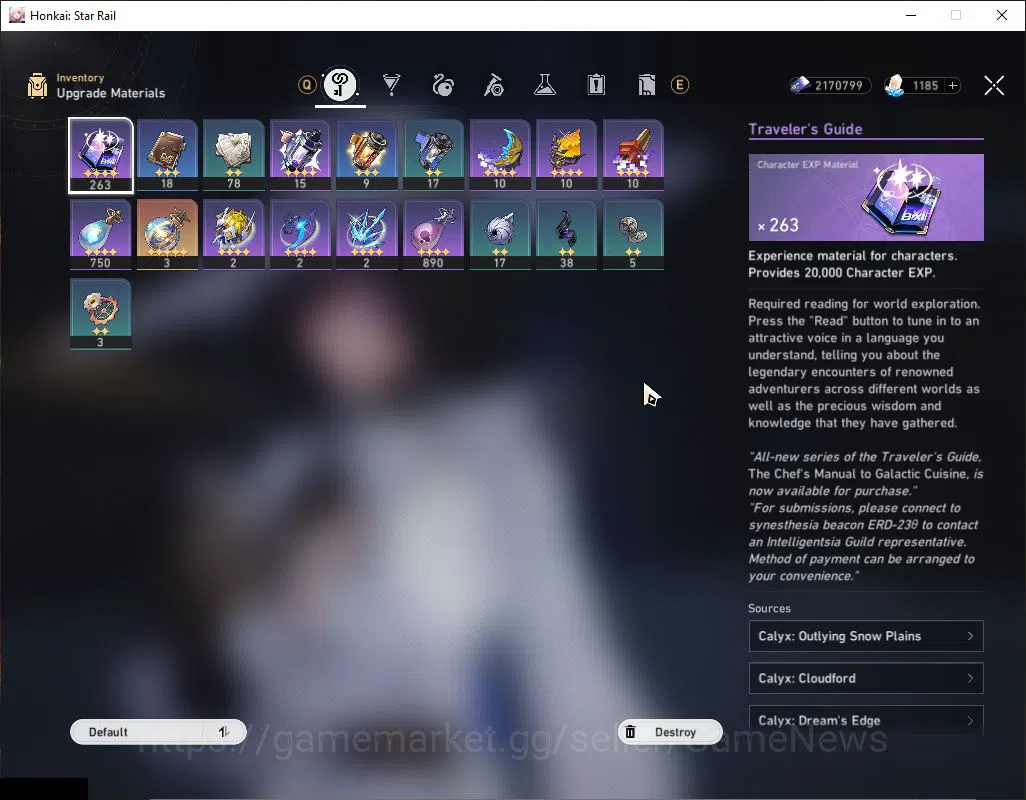Select the blue crystal burst item showing 2
1026x800 pixels.
pyautogui.click(x=366, y=234)
